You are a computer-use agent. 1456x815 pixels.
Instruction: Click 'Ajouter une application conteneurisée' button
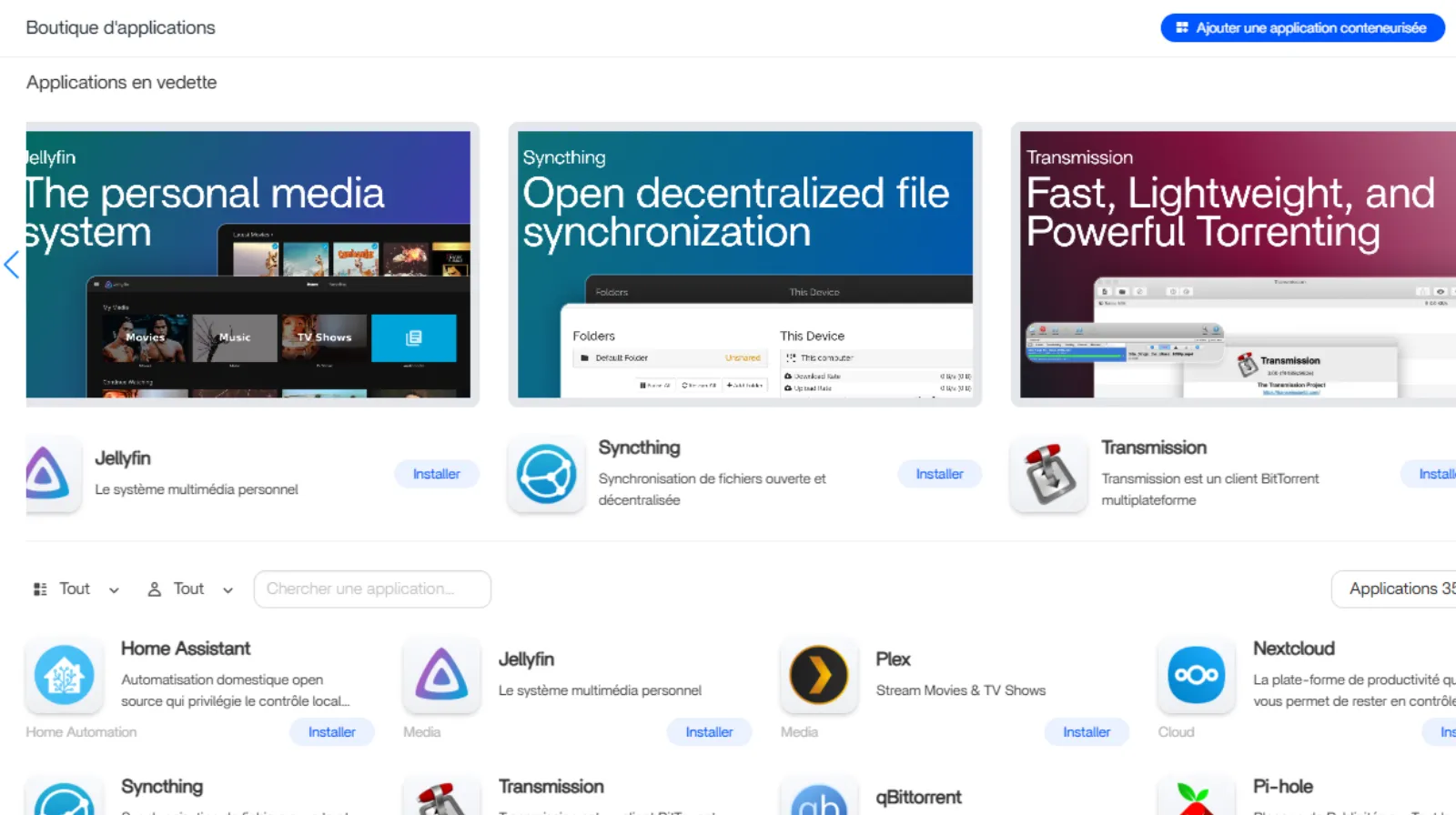[x=1302, y=28]
